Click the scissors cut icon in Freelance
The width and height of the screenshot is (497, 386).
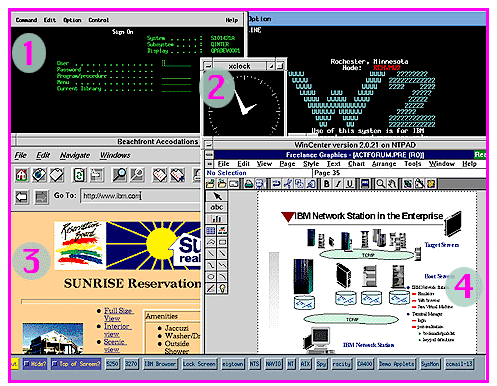tap(288, 184)
